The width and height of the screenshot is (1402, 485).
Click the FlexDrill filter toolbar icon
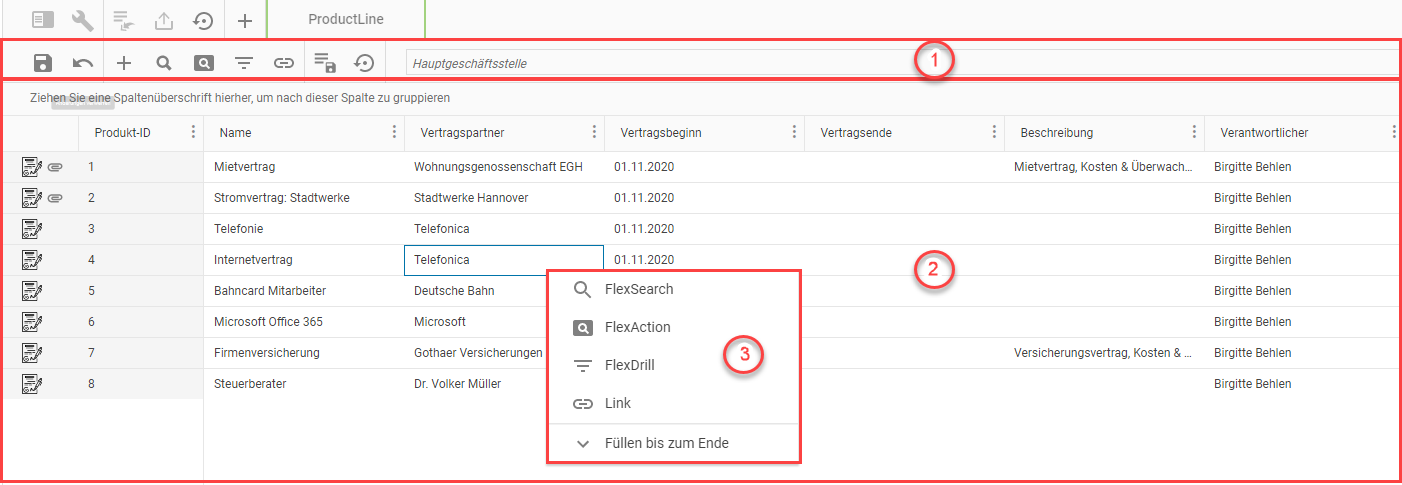[x=244, y=63]
